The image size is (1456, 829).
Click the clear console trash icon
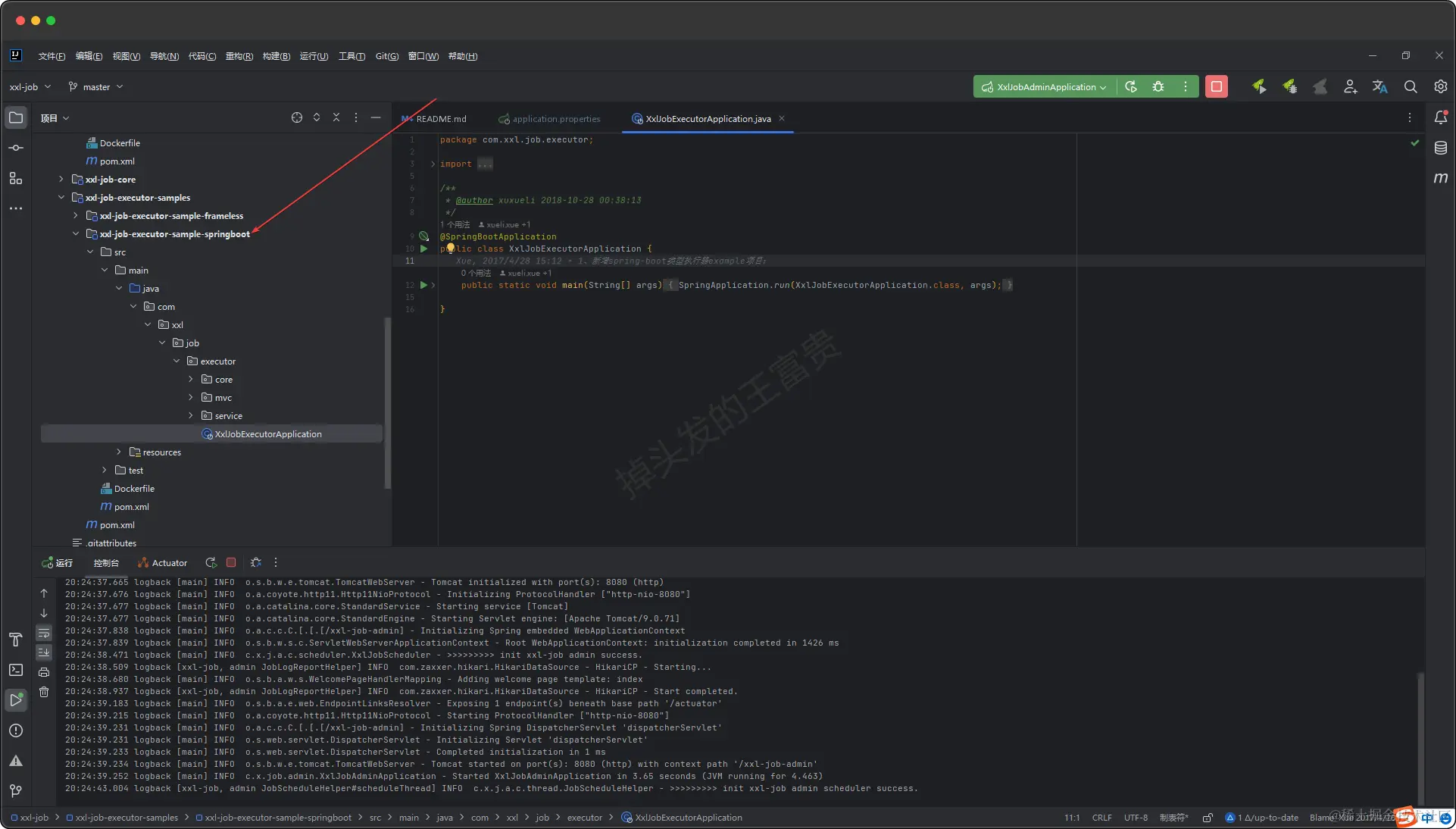[44, 692]
